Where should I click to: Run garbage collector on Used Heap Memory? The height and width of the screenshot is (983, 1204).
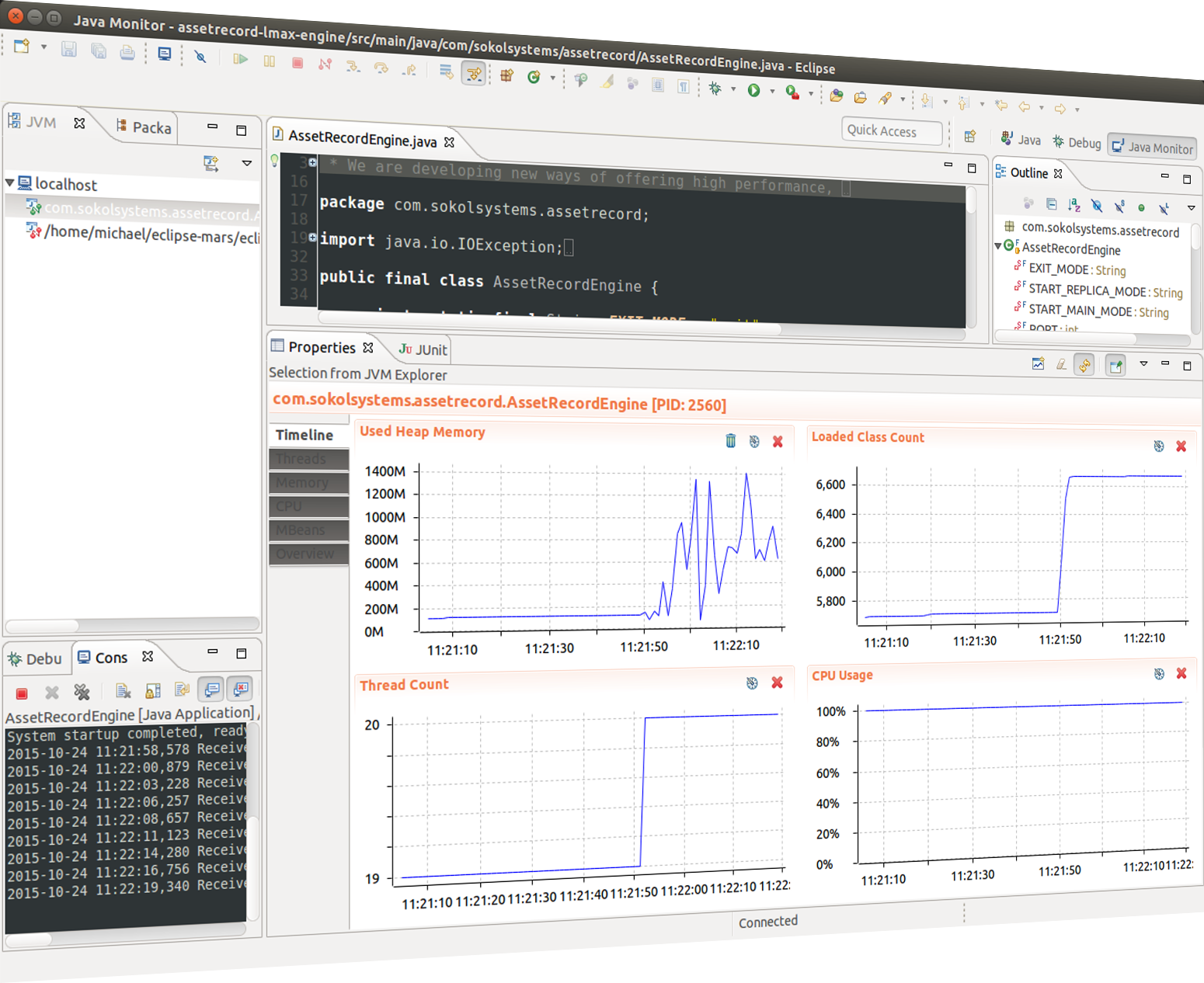(x=731, y=440)
